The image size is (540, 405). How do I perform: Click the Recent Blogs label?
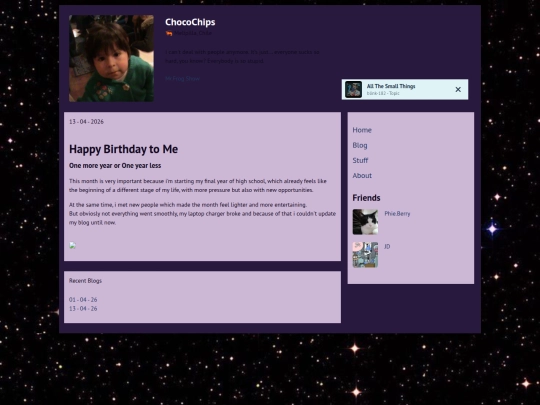tap(85, 281)
